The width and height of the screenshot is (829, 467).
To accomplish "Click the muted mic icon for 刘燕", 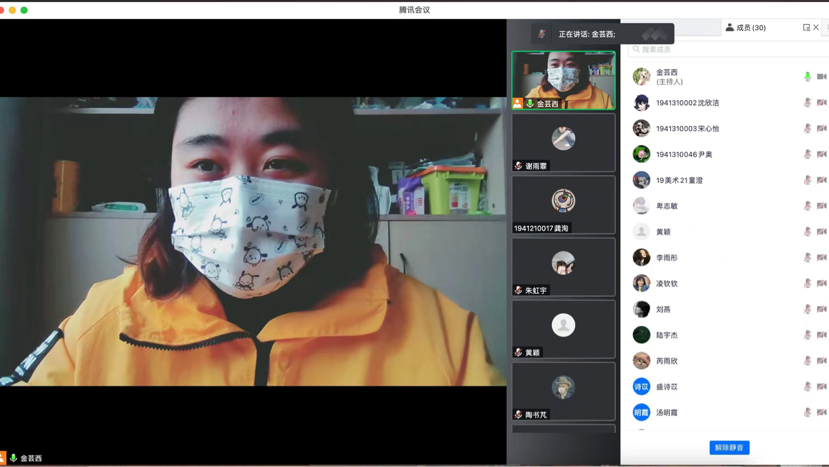I will [808, 309].
